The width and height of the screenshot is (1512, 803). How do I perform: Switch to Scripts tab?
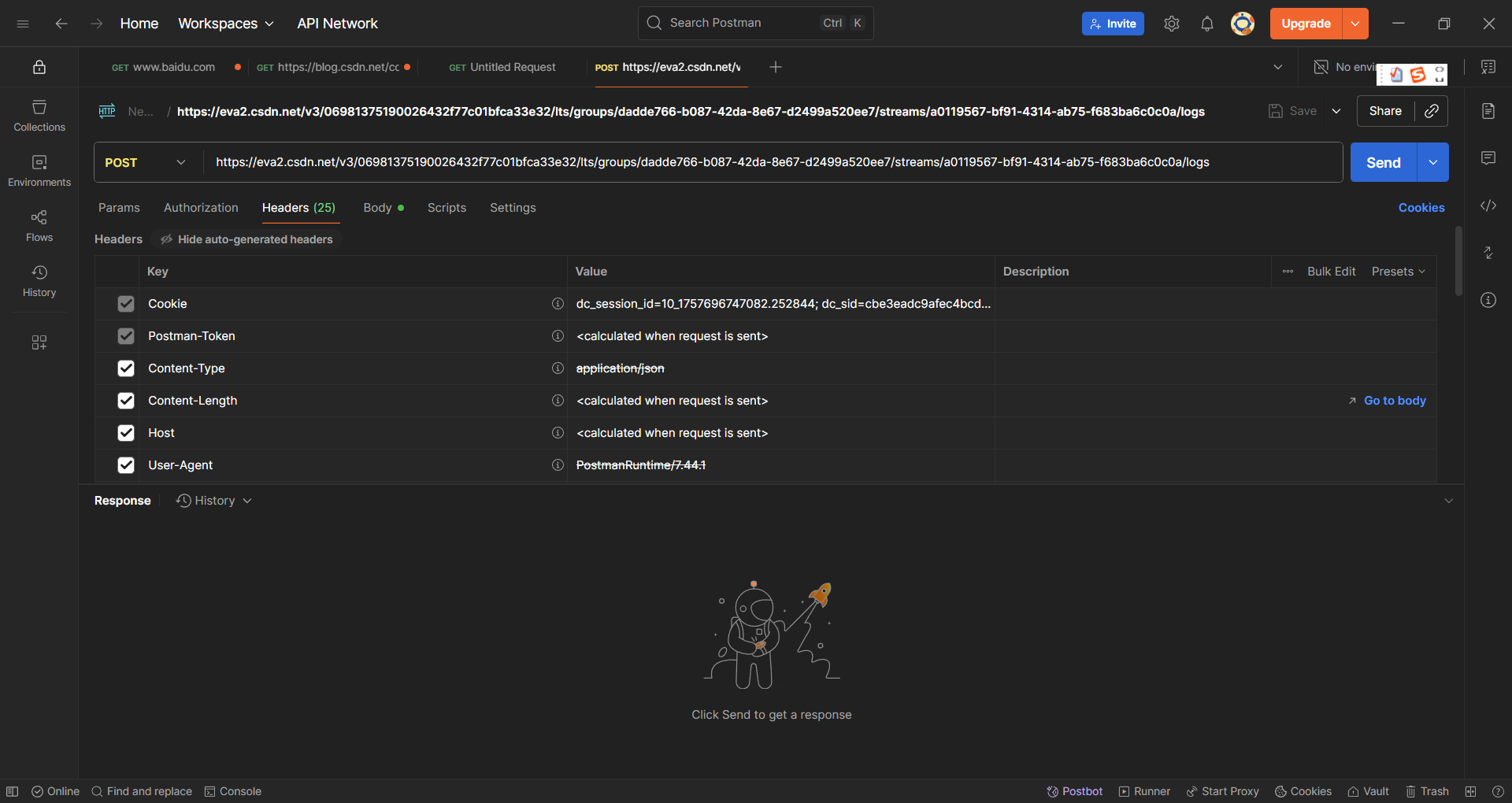447,208
